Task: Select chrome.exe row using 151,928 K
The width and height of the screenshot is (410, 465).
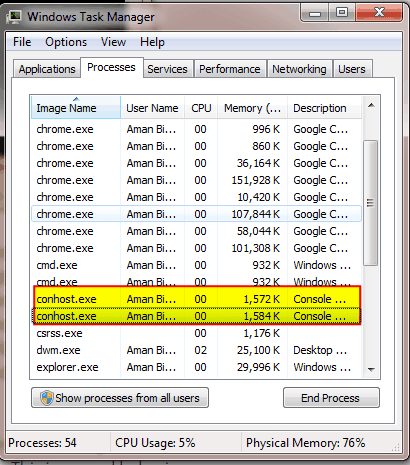Action: 196,180
